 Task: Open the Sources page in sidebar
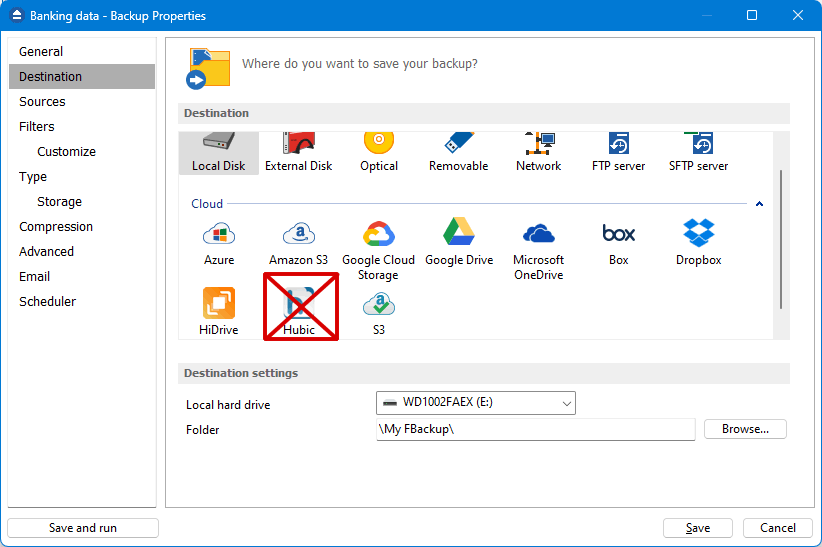pos(42,102)
